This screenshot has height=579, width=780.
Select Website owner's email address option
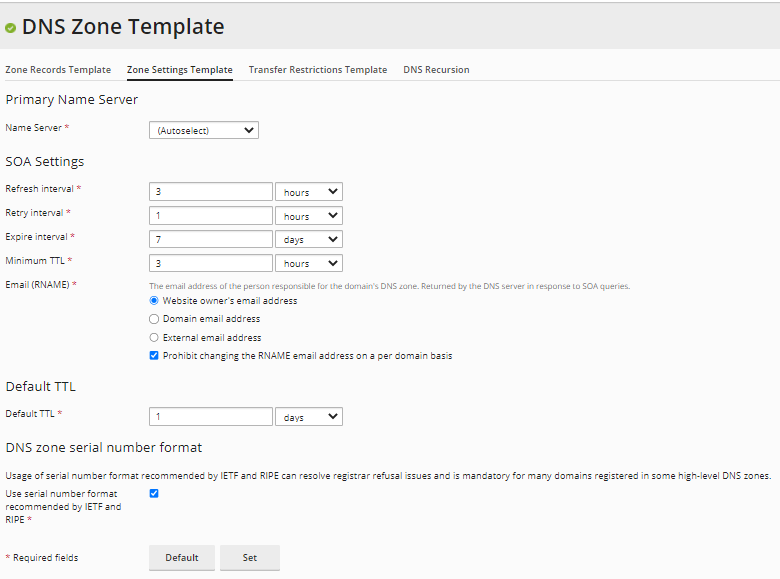(x=154, y=300)
